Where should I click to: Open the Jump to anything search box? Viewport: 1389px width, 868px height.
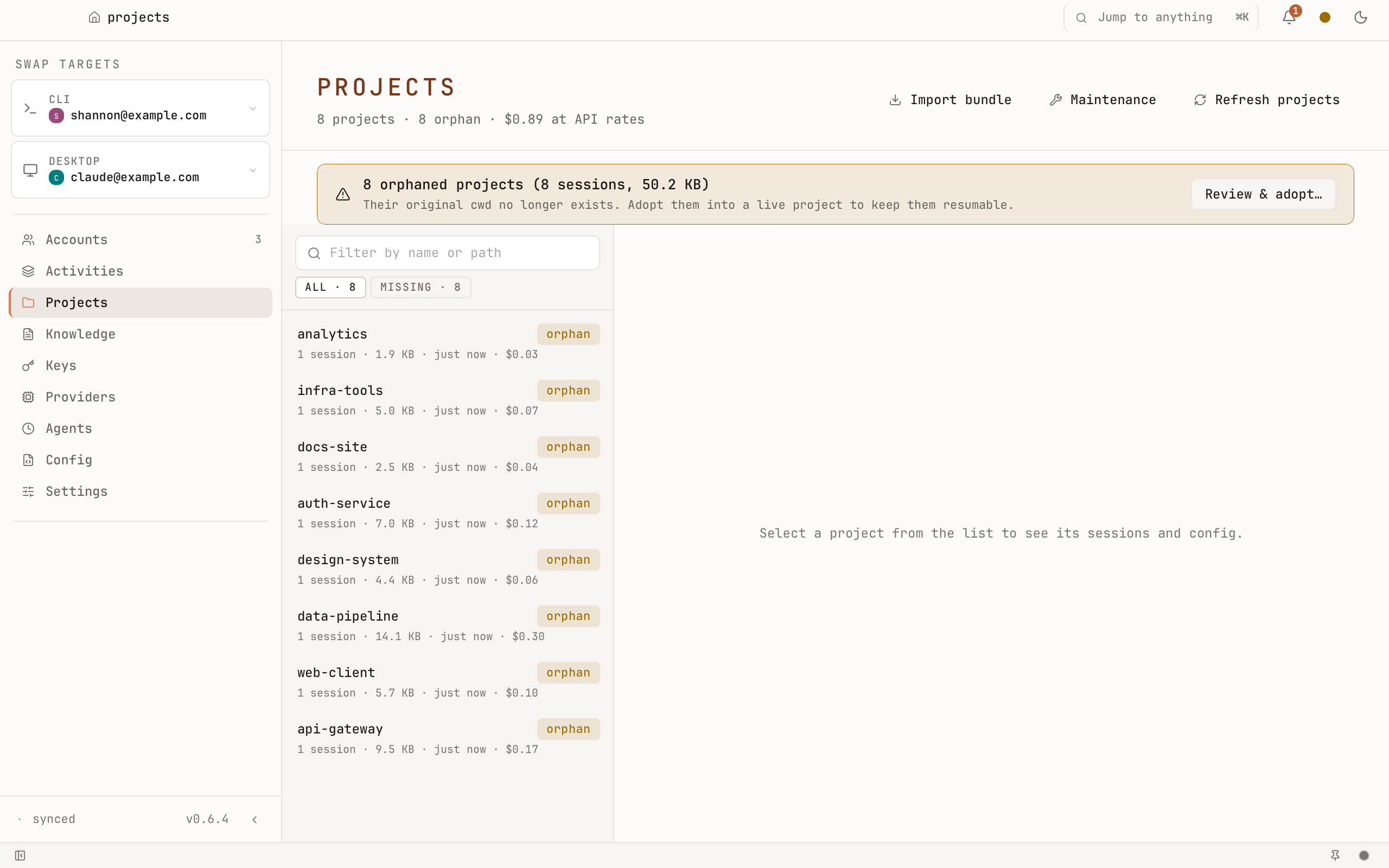click(x=1161, y=17)
